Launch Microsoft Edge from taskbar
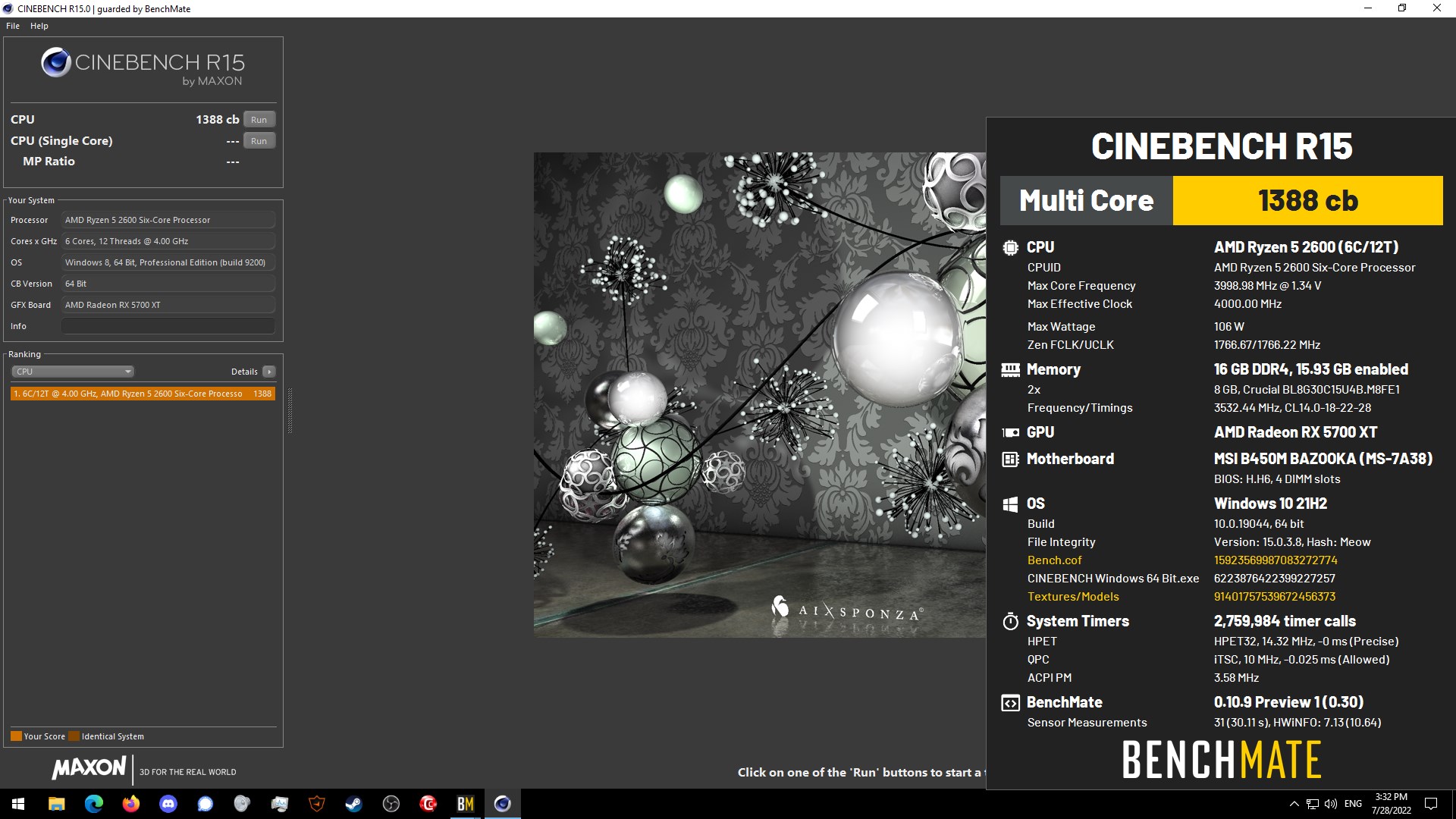The image size is (1456, 819). click(93, 804)
